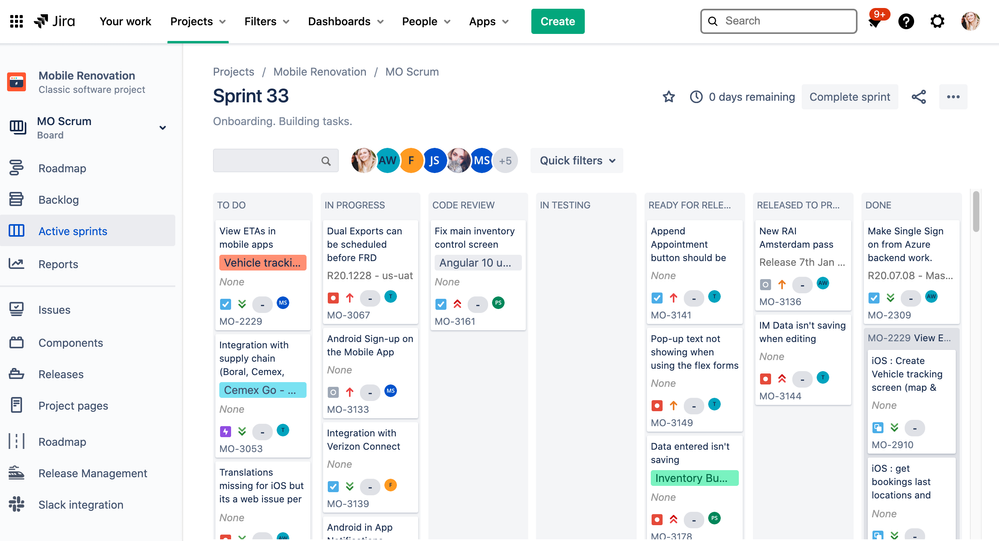Expand the Apps menu
Viewport: 999px width, 541px height.
pos(489,22)
